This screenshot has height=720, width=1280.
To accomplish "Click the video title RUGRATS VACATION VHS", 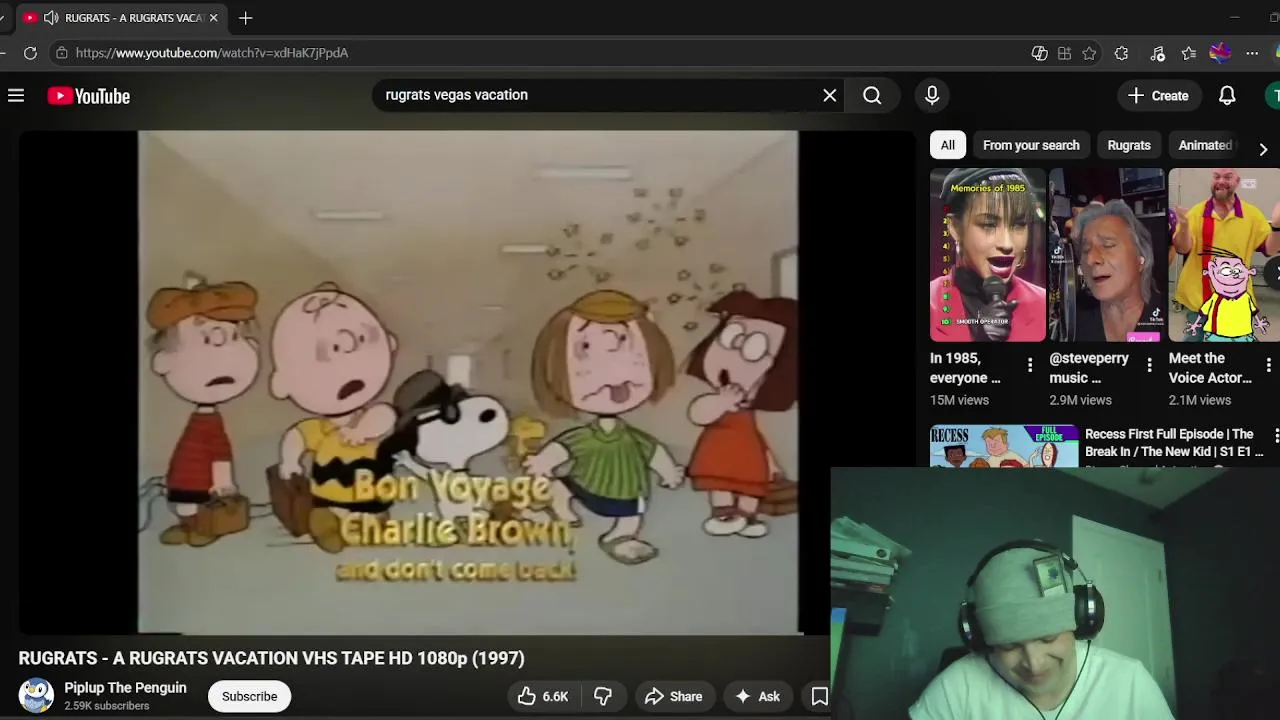I will tap(271, 658).
